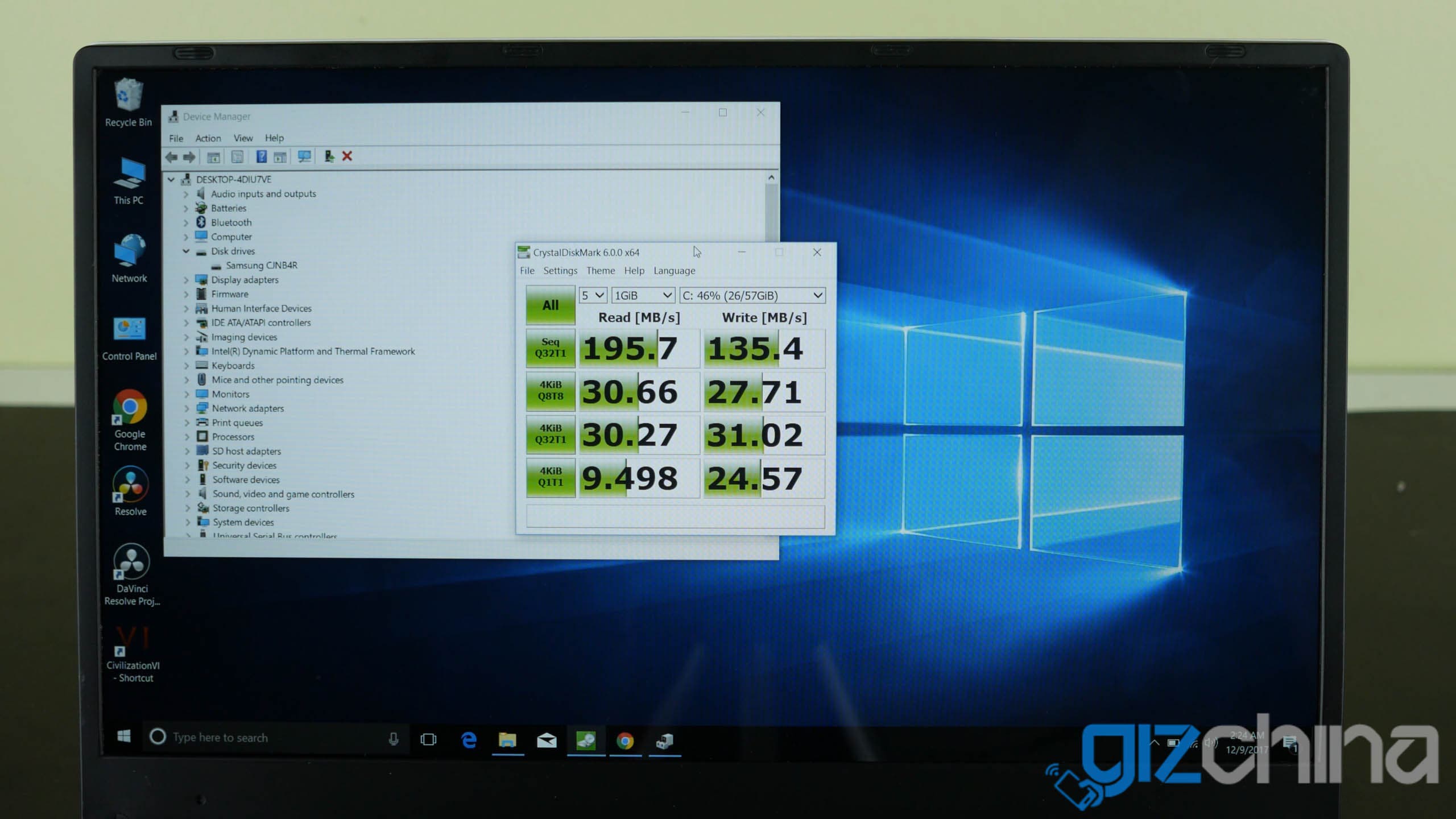Click the 9.498 read result value
1456x819 pixels.
click(639, 478)
